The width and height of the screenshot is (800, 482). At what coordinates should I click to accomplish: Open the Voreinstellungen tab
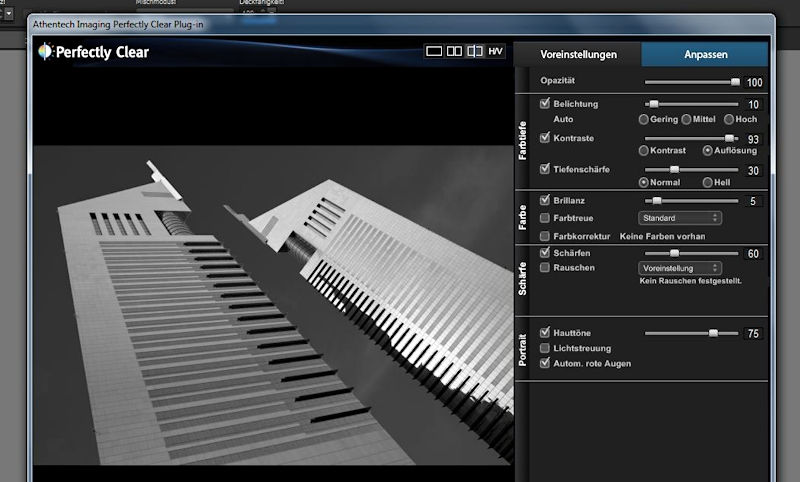click(x=578, y=54)
